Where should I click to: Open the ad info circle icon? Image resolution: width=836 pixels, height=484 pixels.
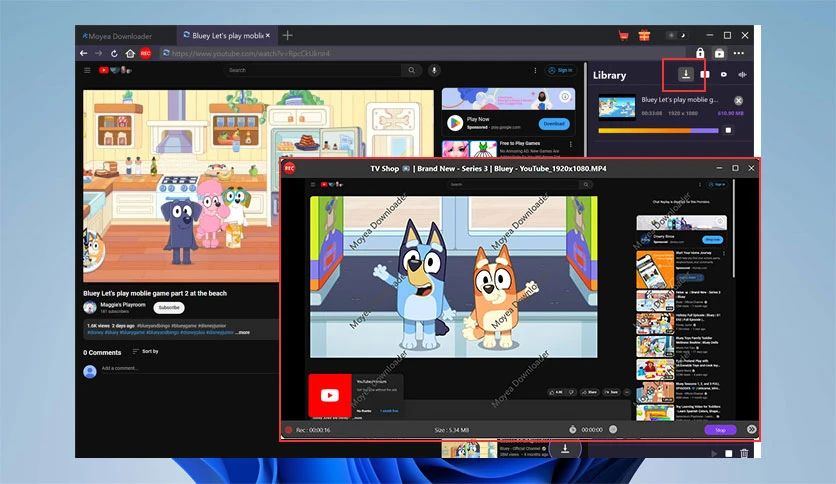point(565,96)
